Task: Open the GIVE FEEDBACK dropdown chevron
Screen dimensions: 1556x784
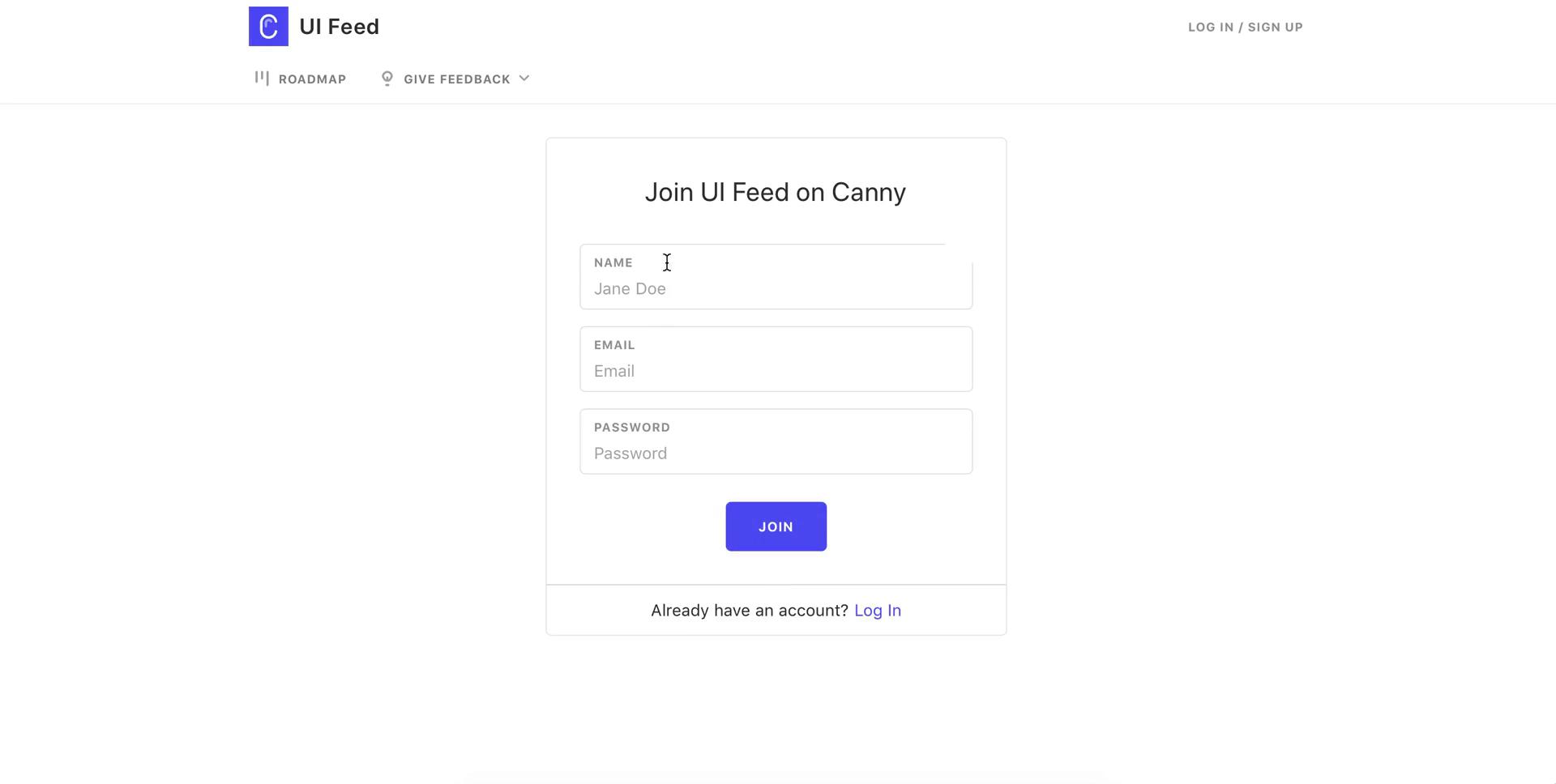Action: coord(525,79)
